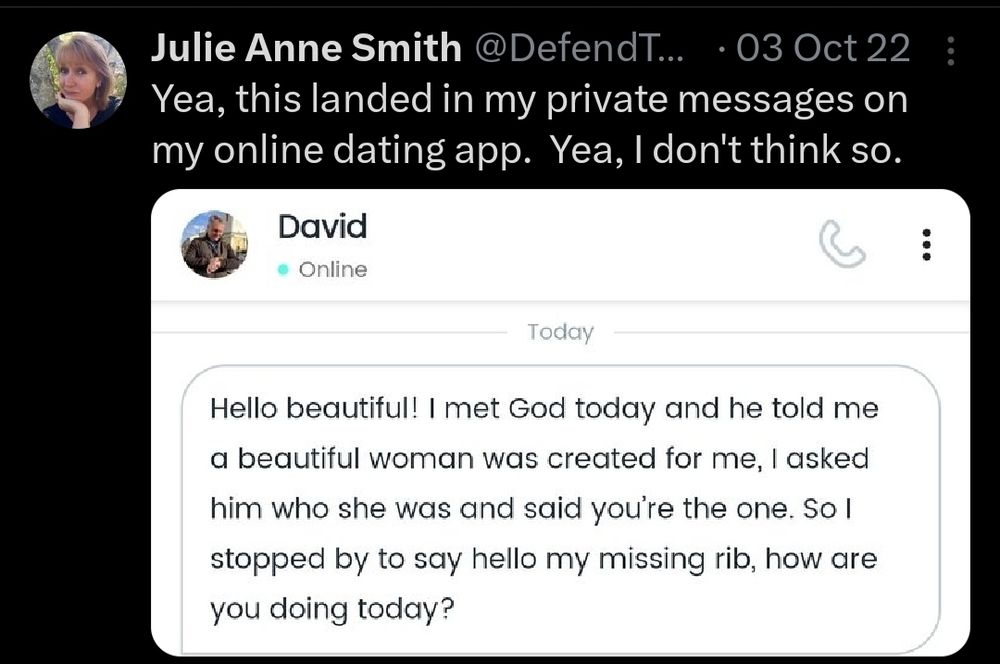Click the tweet line mentioning 'private messages'
Screen dimensions: 1000x664
529,99
